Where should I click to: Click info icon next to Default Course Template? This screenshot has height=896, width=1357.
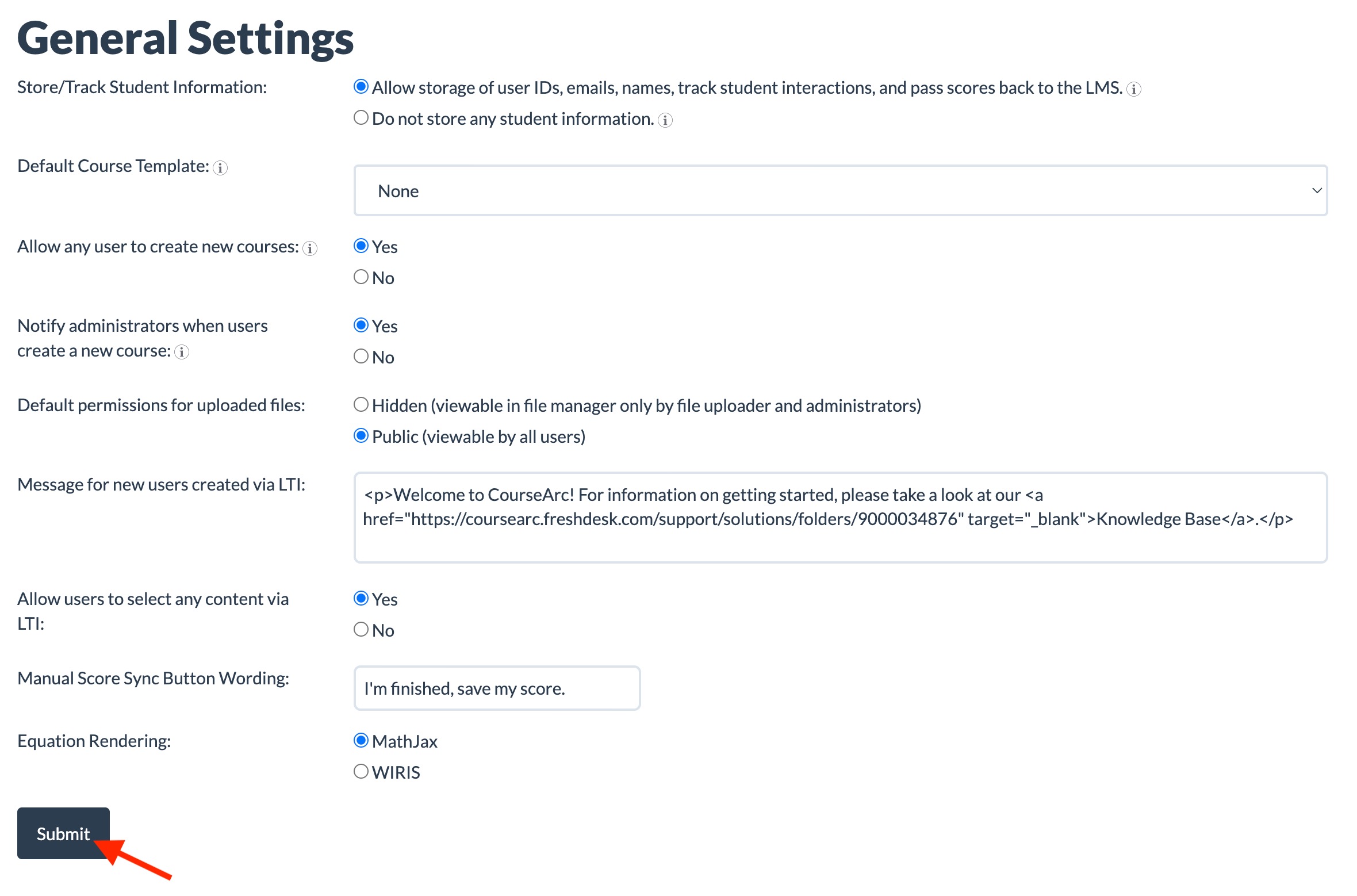(220, 168)
